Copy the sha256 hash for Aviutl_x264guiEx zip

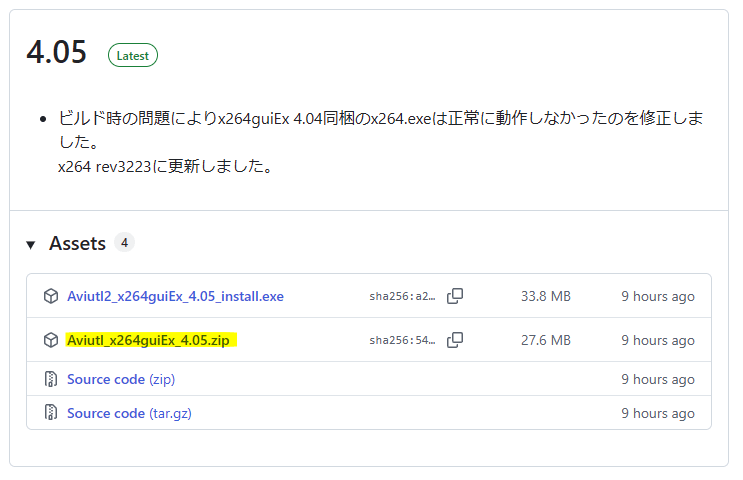455,340
